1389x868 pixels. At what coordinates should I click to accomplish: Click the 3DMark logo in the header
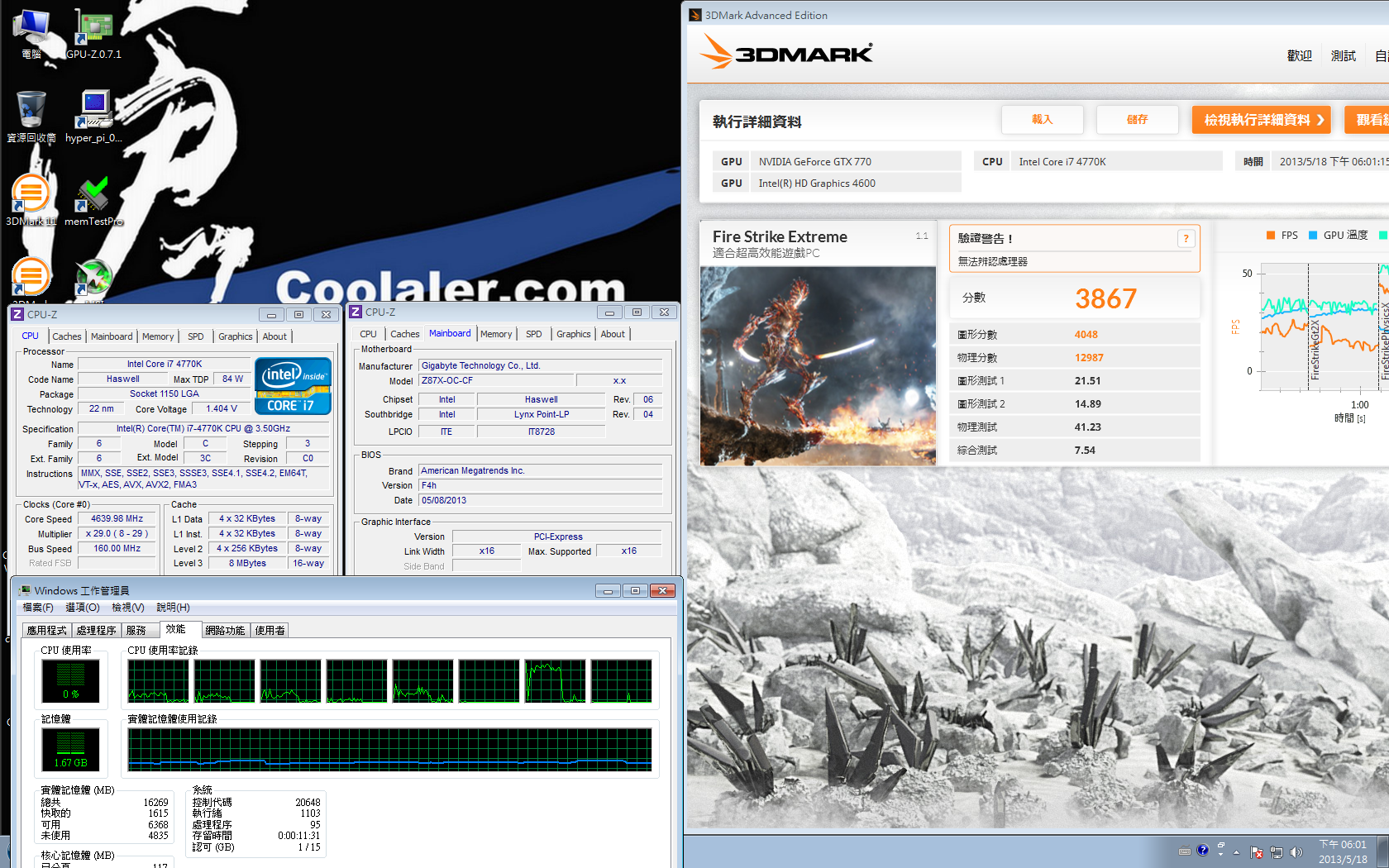786,52
